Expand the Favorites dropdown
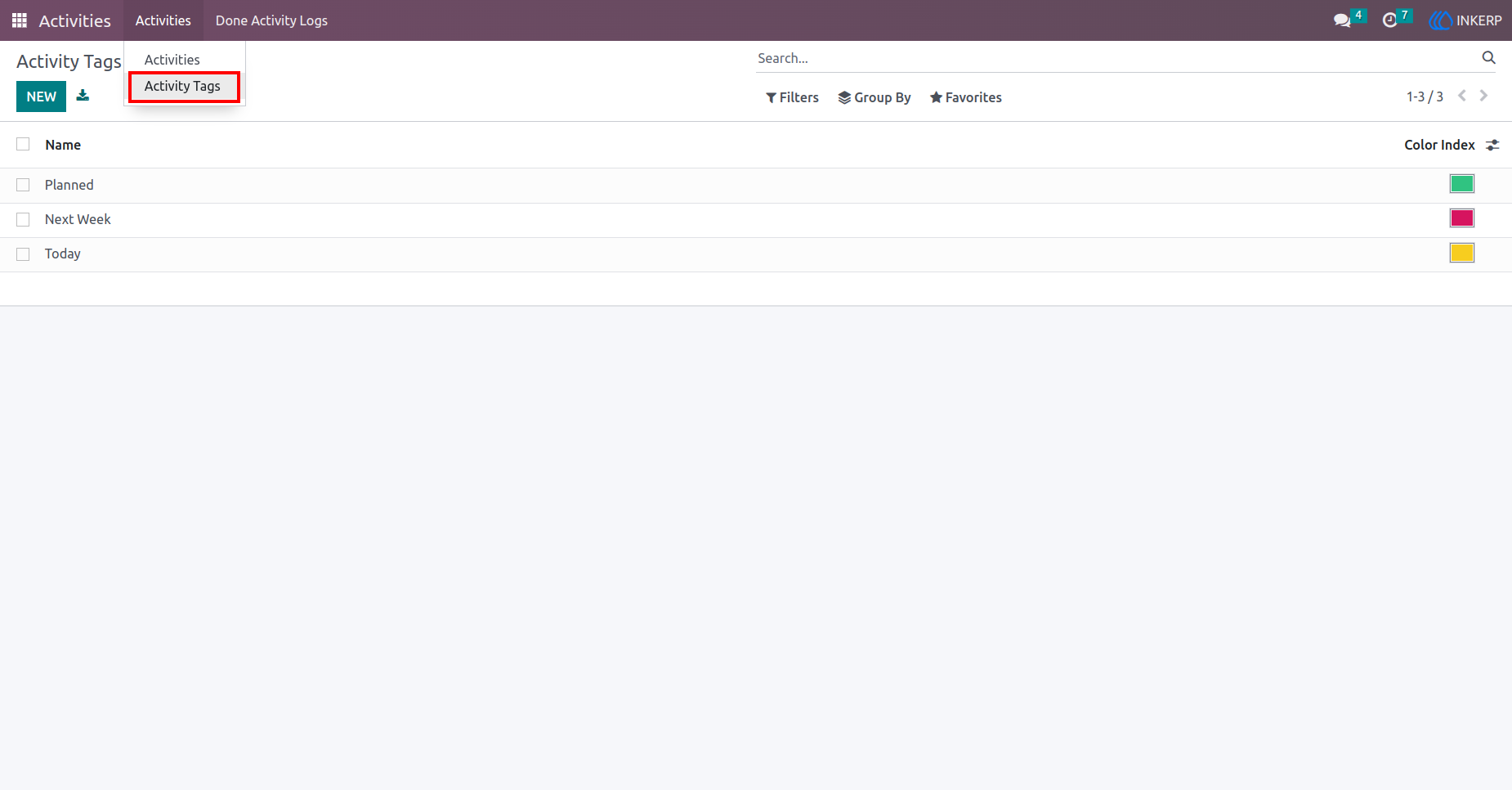This screenshot has height=790, width=1512. click(x=966, y=97)
